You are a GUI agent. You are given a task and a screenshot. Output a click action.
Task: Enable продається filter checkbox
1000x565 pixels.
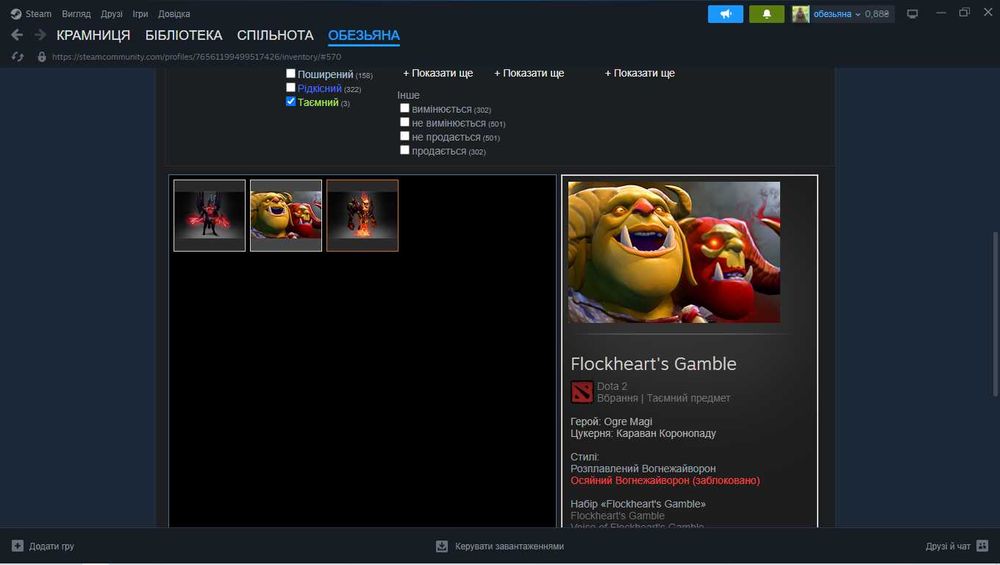pos(404,150)
